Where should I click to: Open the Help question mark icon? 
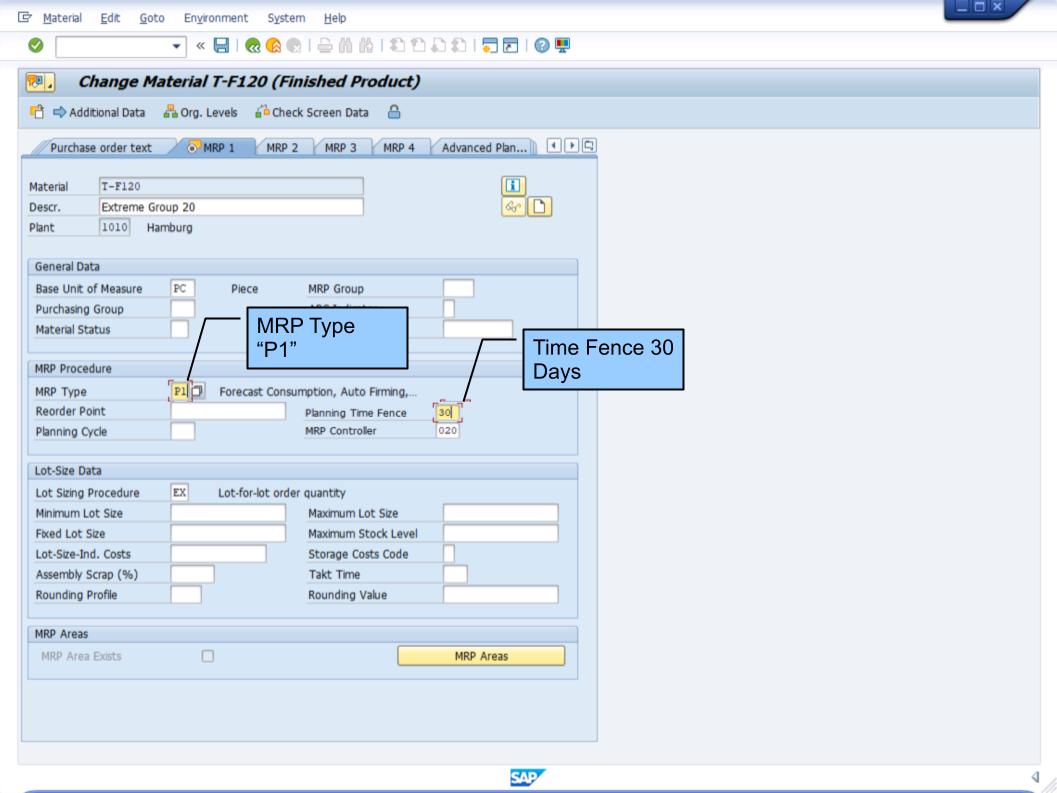coord(542,45)
